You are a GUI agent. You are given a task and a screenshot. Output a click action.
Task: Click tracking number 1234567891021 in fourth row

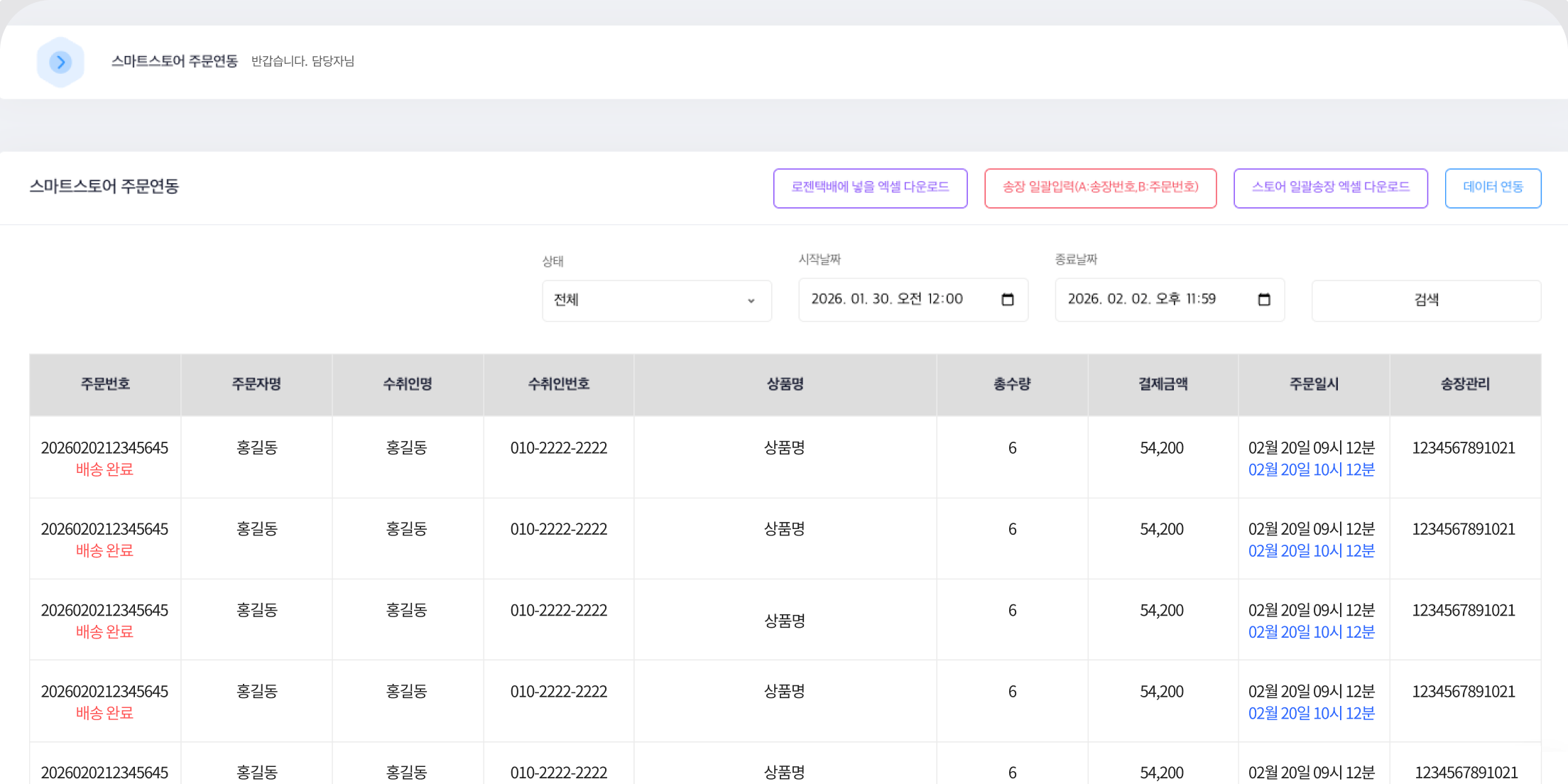click(x=1464, y=691)
